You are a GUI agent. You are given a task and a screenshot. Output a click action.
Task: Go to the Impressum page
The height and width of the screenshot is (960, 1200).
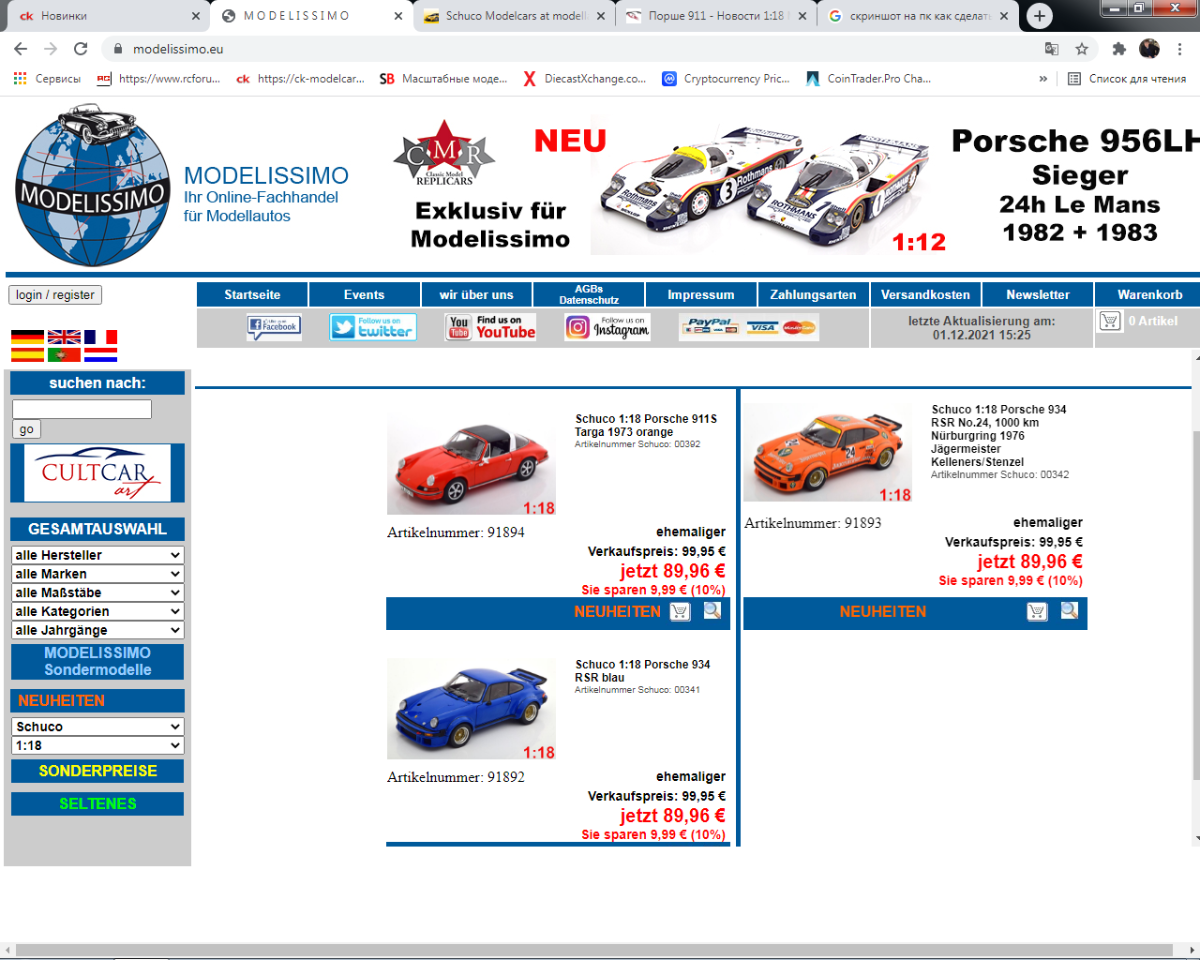(701, 295)
